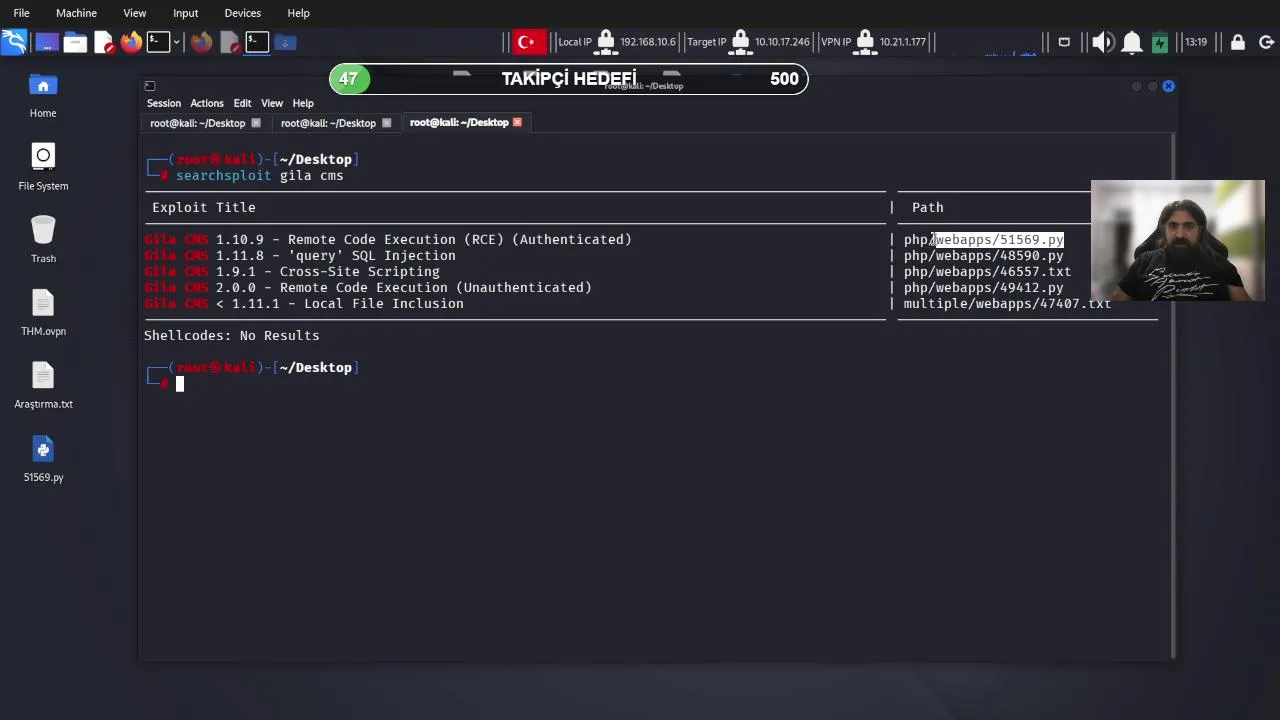Select the 51569.py desktop file
This screenshot has height=720, width=1280.
point(43,459)
